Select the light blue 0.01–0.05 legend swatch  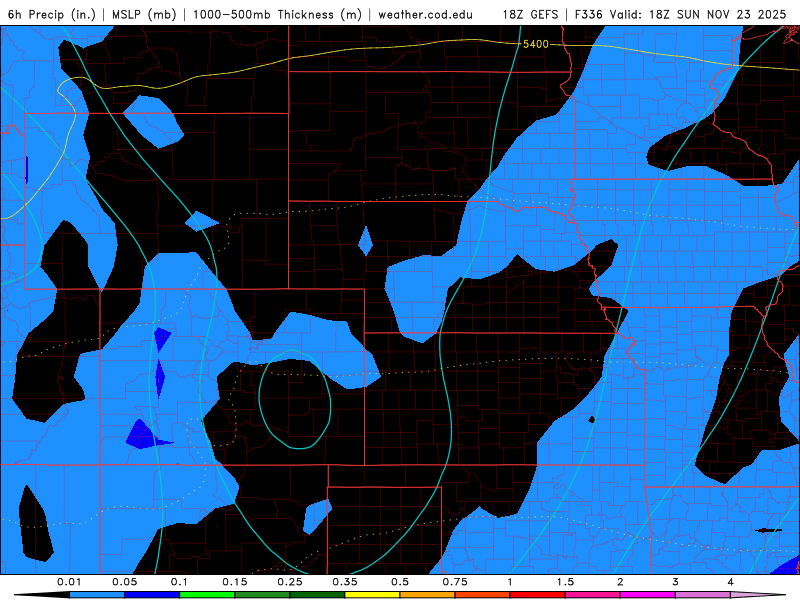97,595
